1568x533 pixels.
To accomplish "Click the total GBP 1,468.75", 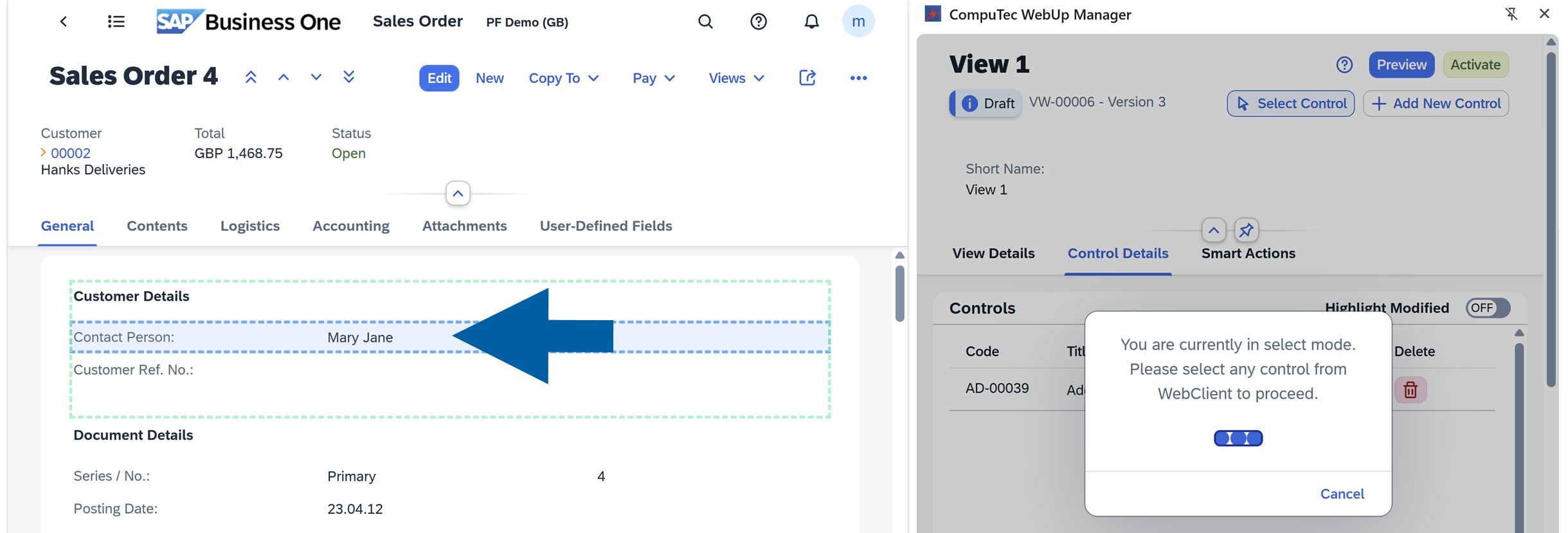I will pos(239,153).
